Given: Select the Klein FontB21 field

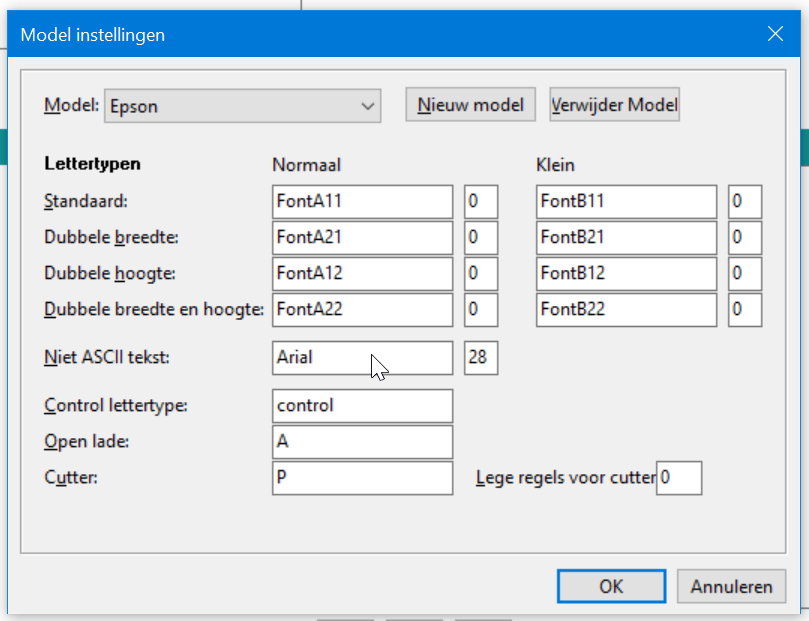Looking at the screenshot, I should [626, 238].
